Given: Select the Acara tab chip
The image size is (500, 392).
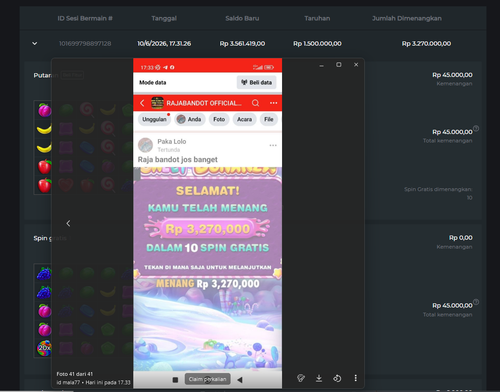Looking at the screenshot, I should pyautogui.click(x=244, y=119).
